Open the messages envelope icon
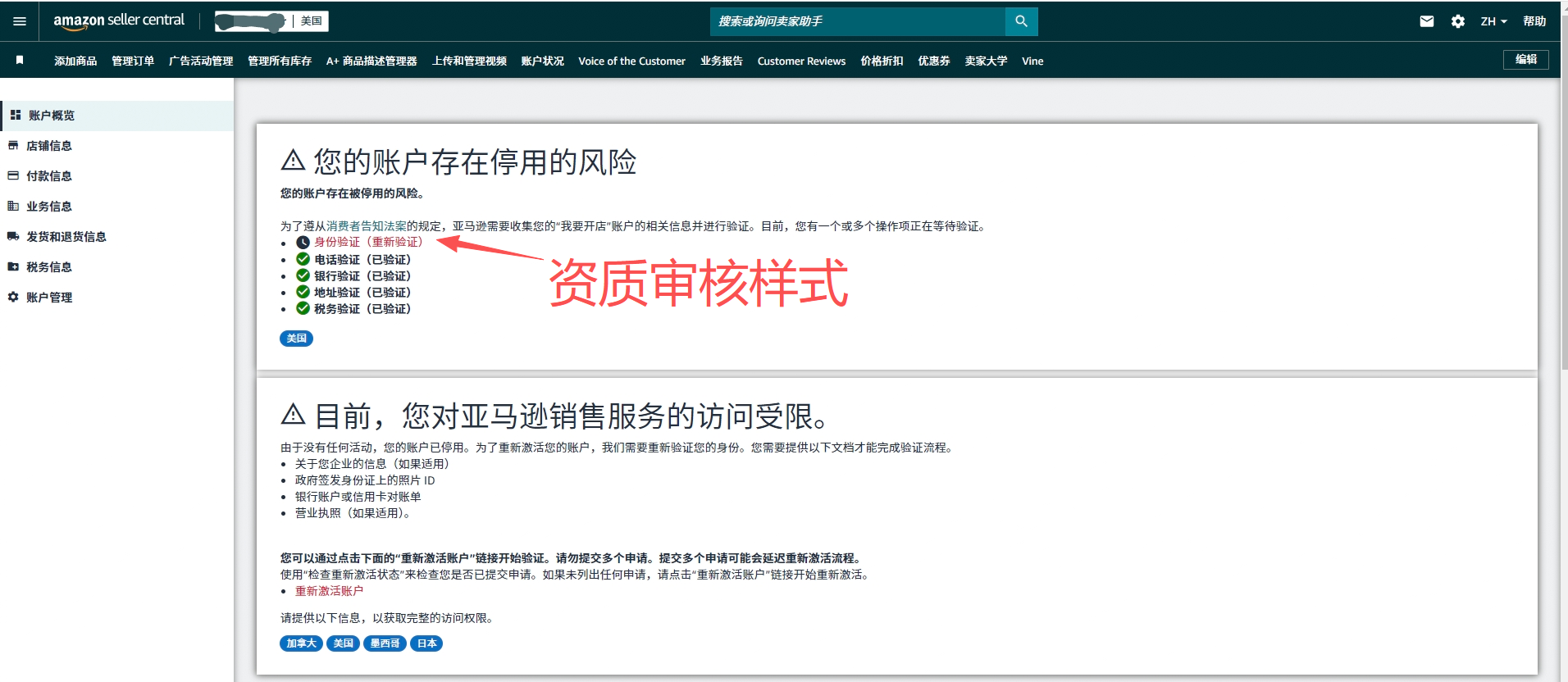The height and width of the screenshot is (682, 1568). click(x=1427, y=21)
